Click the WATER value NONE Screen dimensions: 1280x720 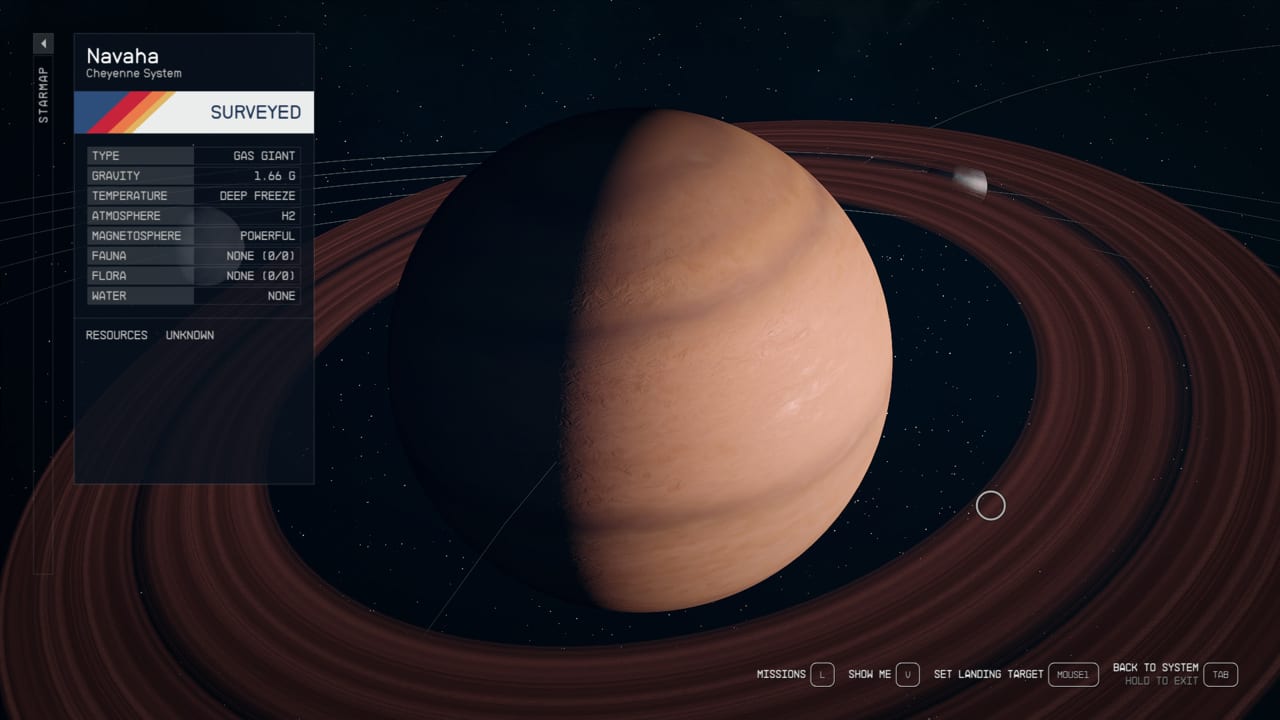pos(282,296)
